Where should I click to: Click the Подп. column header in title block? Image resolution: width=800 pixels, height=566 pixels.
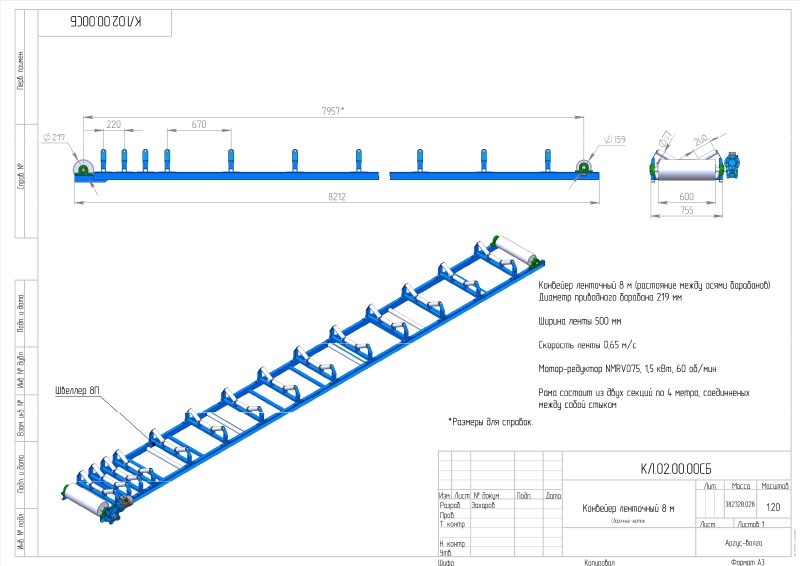click(x=524, y=496)
